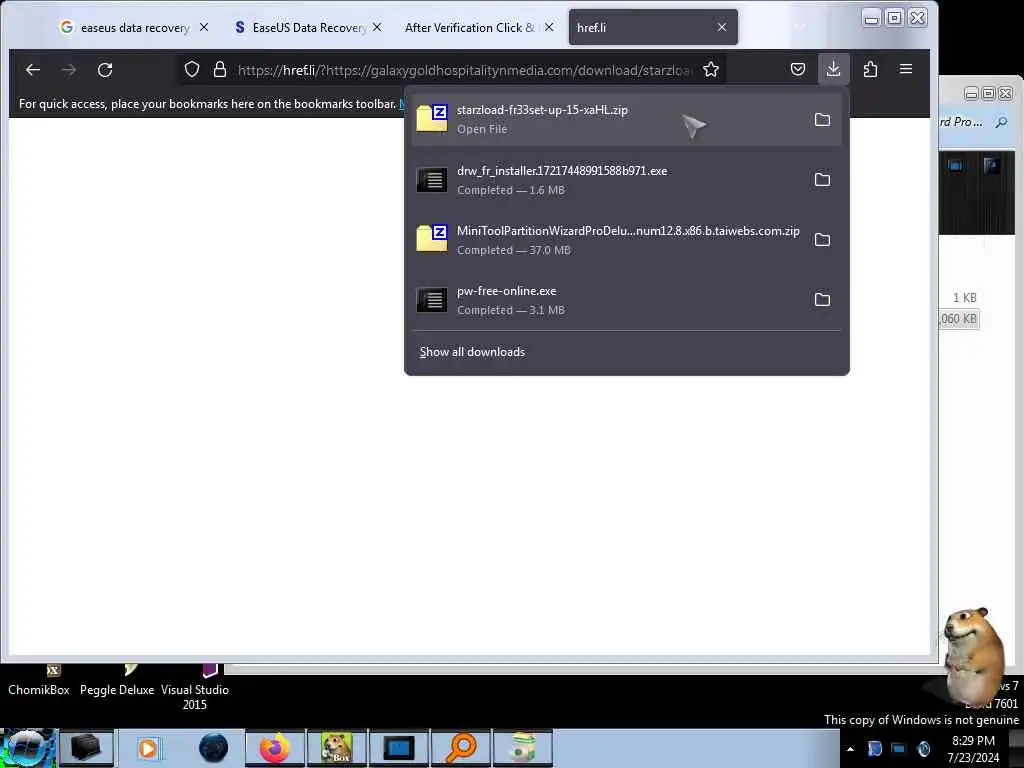Open the Windows Start menu
Image resolution: width=1024 pixels, height=768 pixels.
point(28,748)
